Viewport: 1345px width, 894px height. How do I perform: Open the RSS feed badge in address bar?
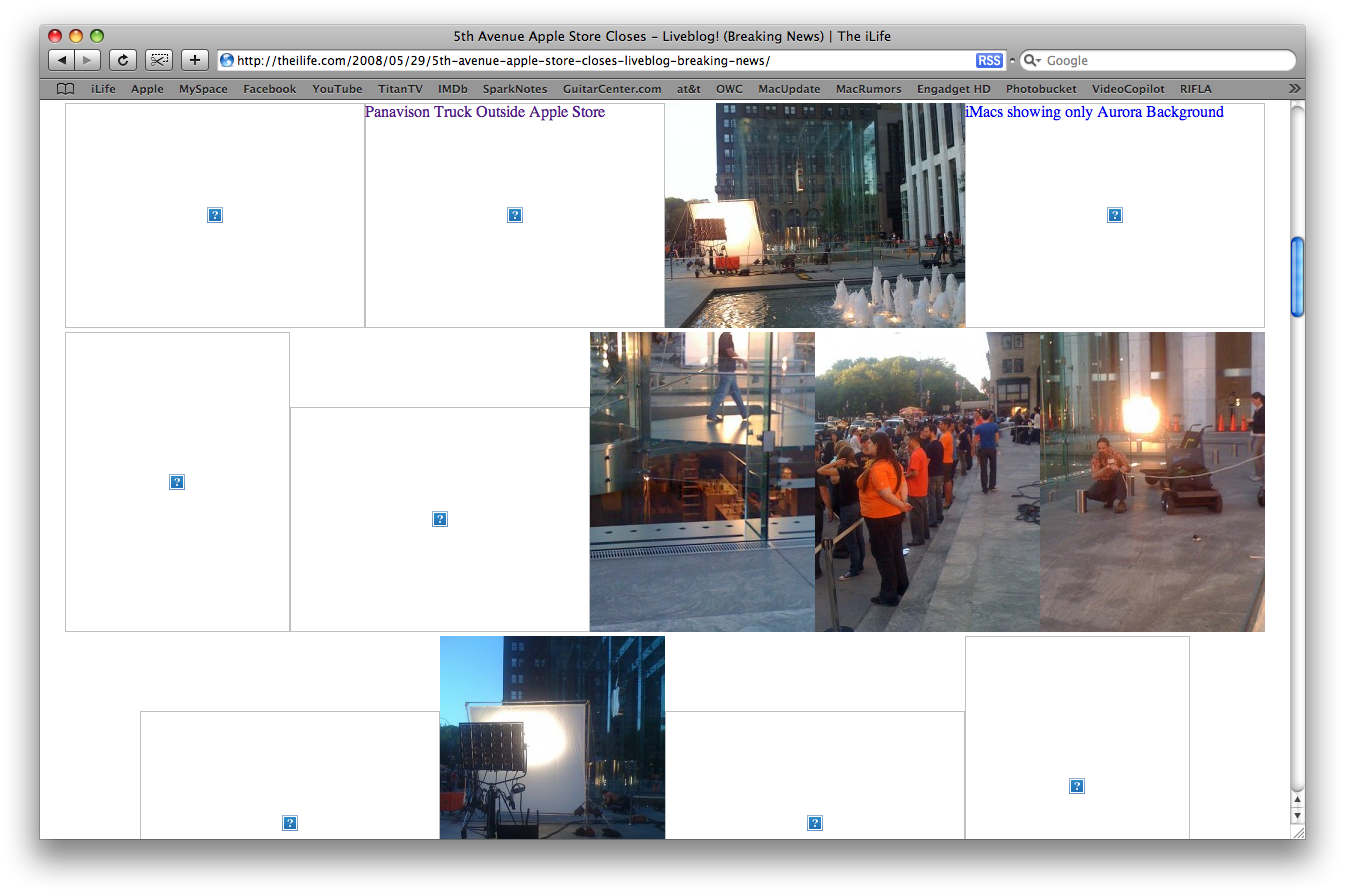point(989,61)
